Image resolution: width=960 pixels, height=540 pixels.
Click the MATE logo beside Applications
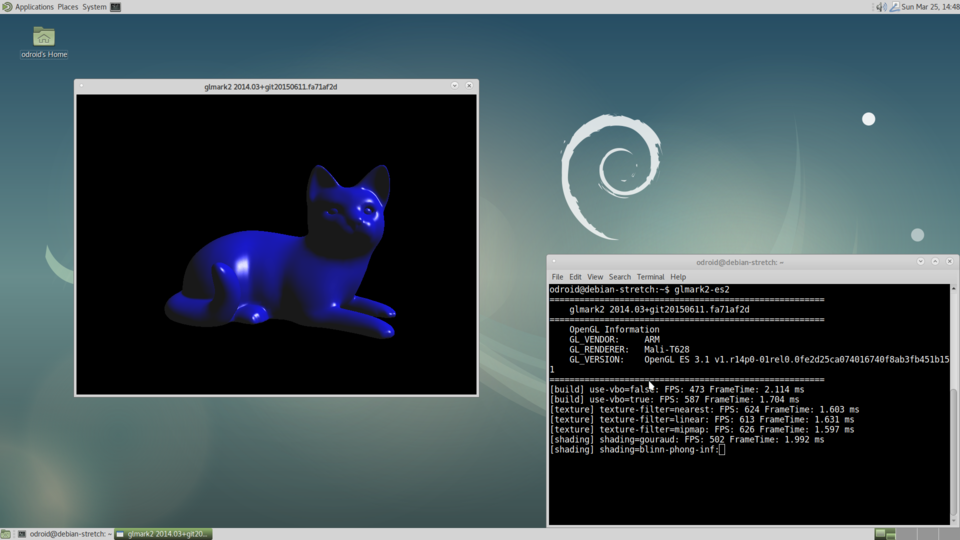[7, 7]
